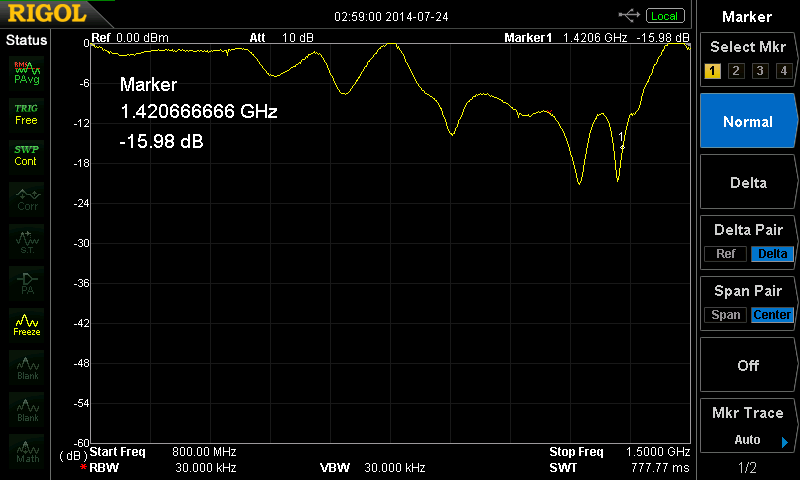Click the (dB) axis unit label
This screenshot has width=800, height=480.
coord(73,456)
